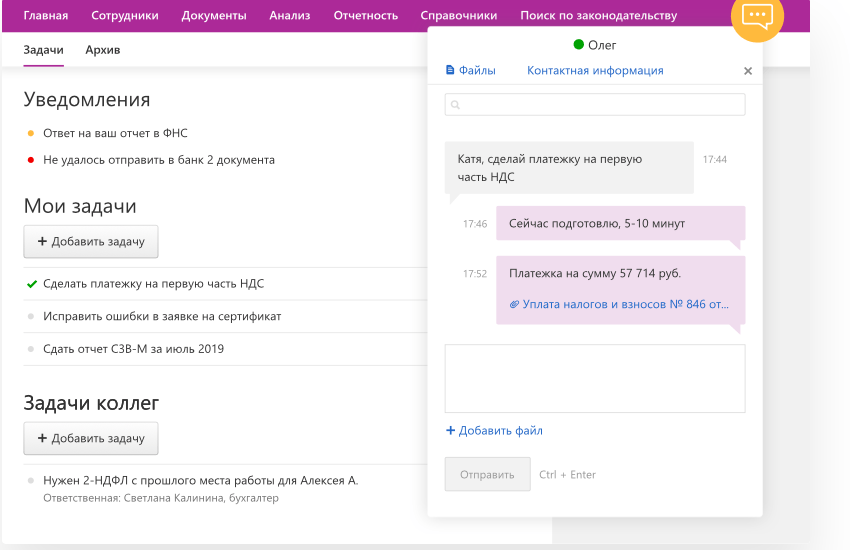The width and height of the screenshot is (850, 550).
Task: Open the Сотрудники menu
Action: tap(125, 16)
